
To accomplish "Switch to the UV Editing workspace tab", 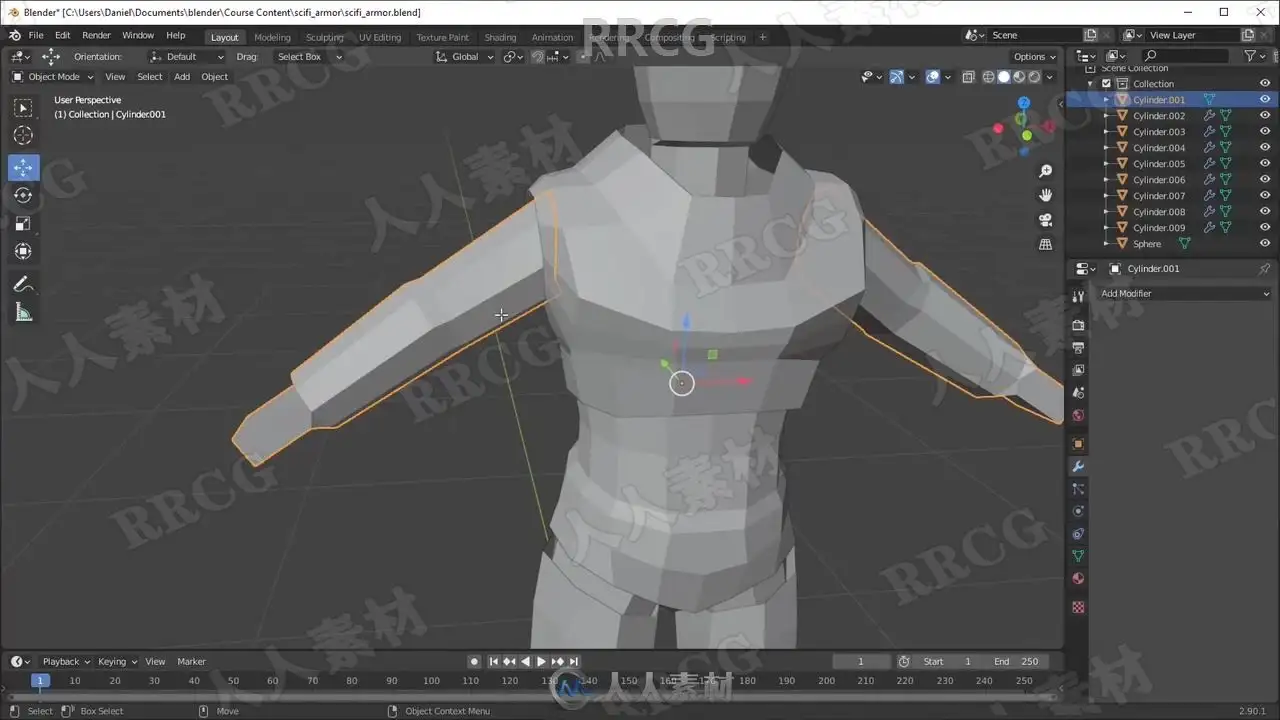I will 380,38.
